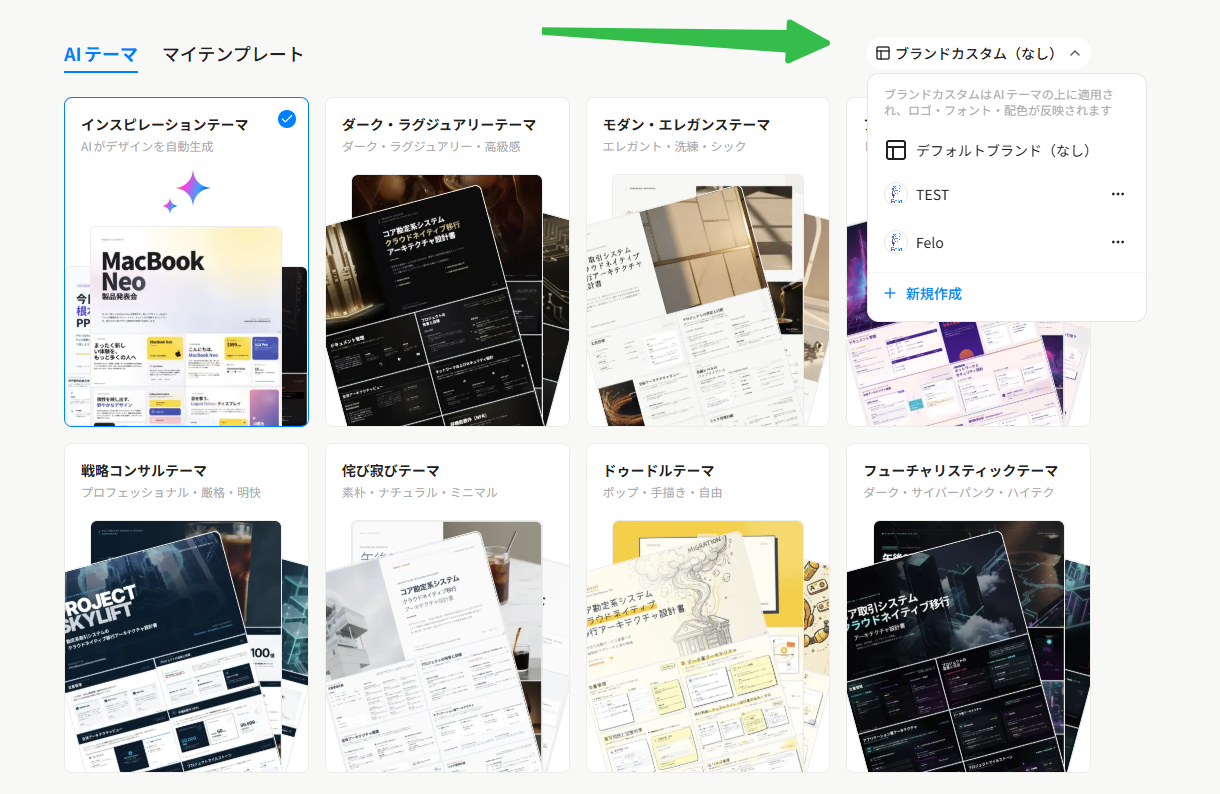Toggle the blue checkmark on インスピレーションテーマ
The image size is (1220, 794).
287,119
